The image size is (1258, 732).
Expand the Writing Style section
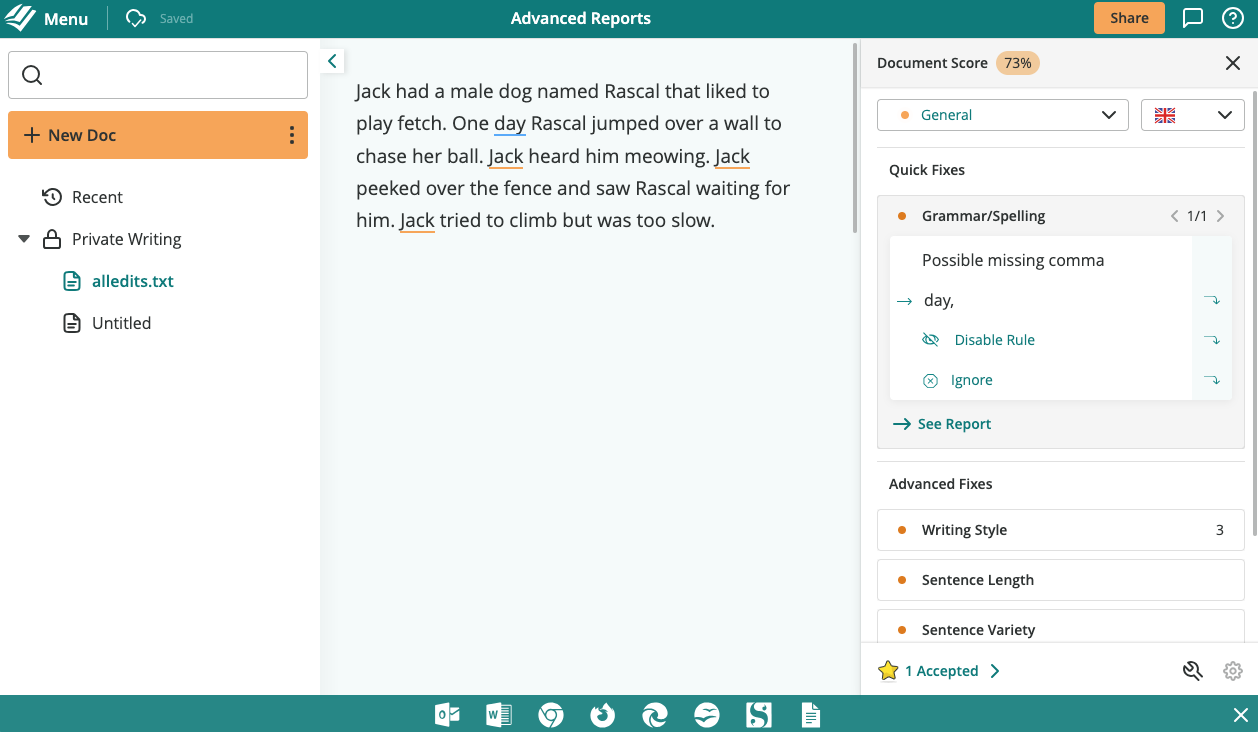[1061, 530]
